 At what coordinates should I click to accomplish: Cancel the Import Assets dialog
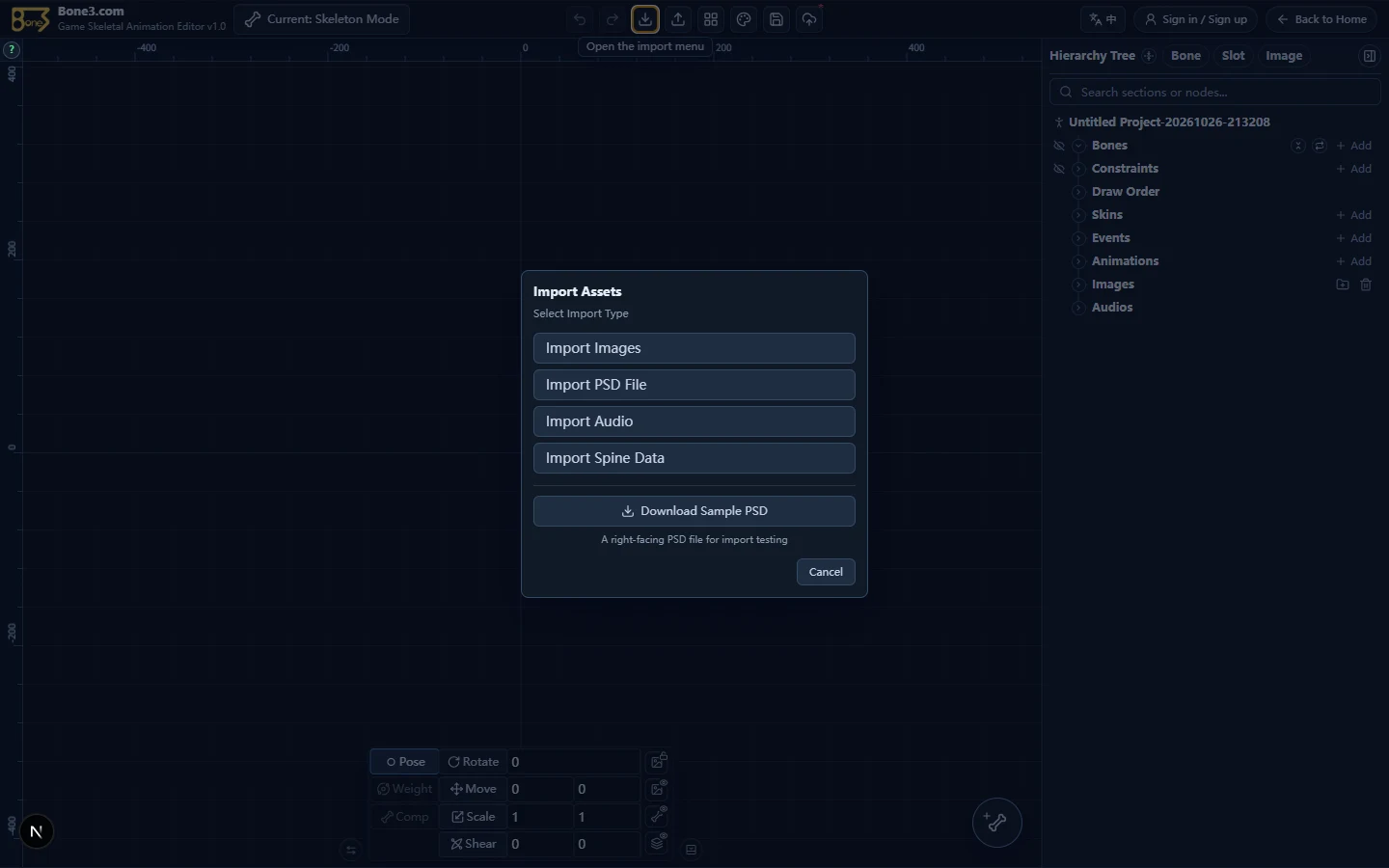click(826, 572)
